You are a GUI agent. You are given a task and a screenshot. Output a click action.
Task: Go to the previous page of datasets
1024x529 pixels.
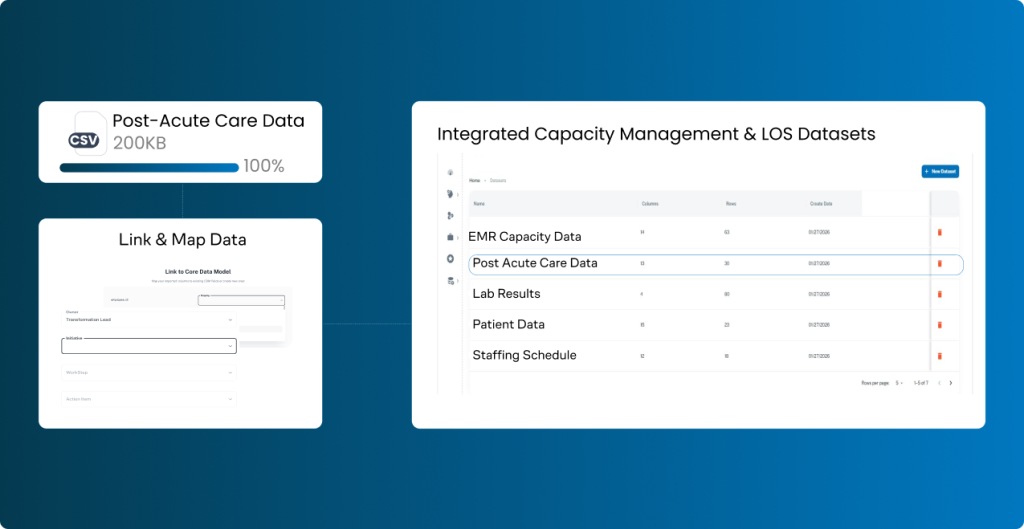pyautogui.click(x=938, y=383)
